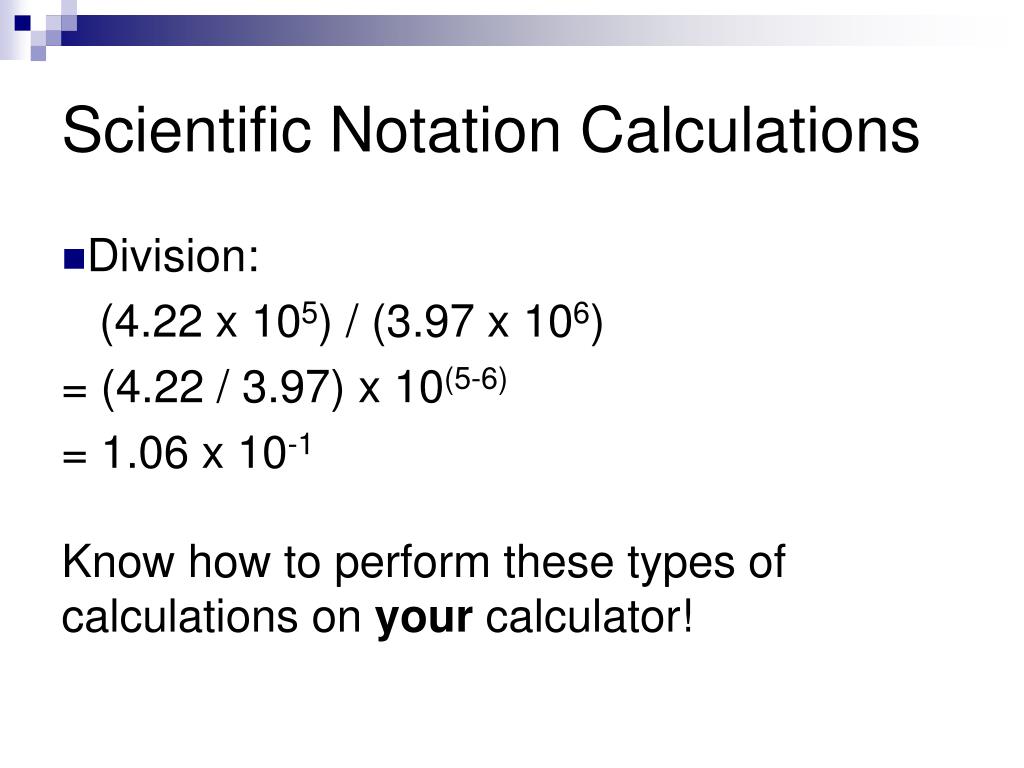Click the bold word your
Viewport: 1024px width, 768px height.
[423, 618]
